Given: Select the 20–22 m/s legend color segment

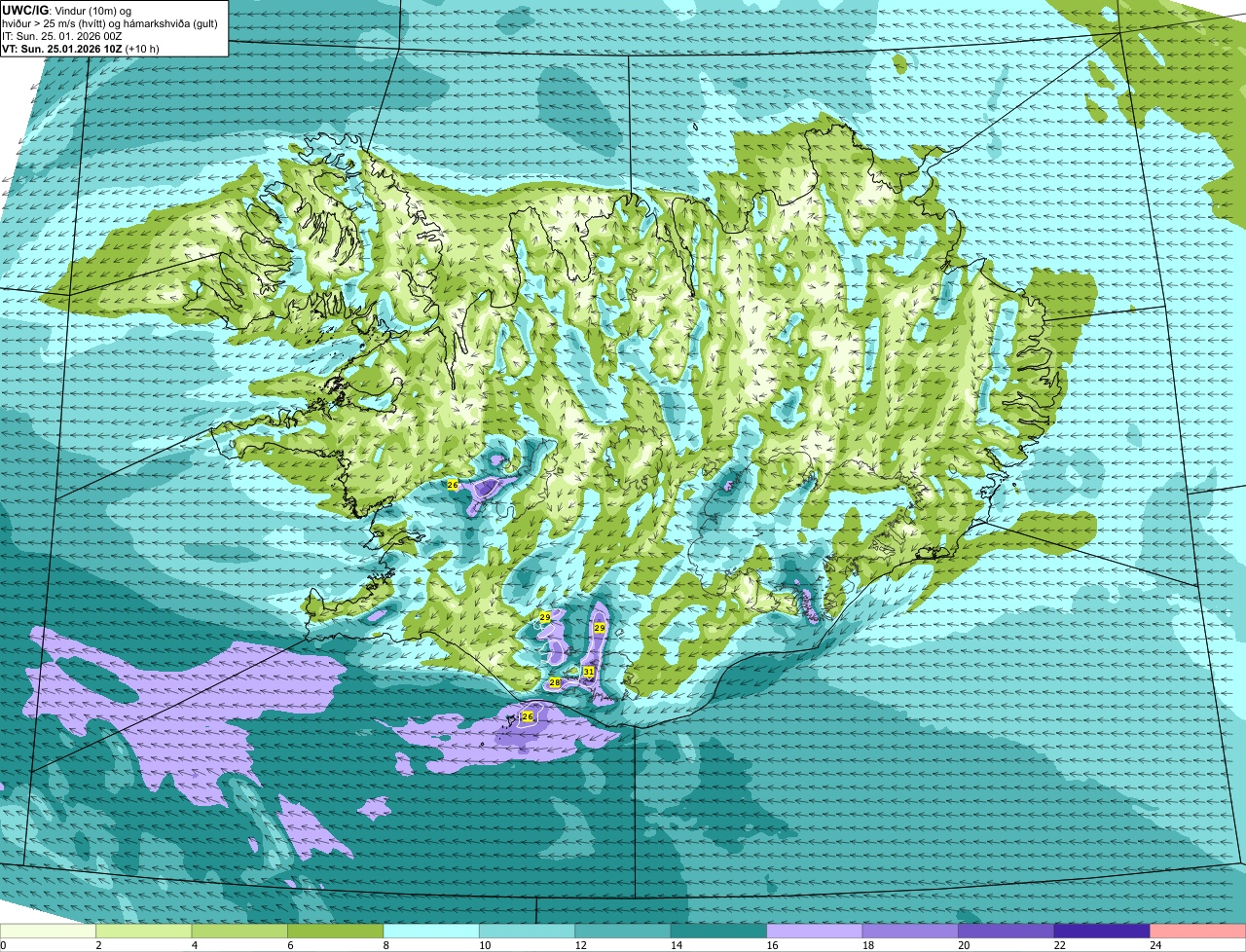Looking at the screenshot, I should point(1008,931).
